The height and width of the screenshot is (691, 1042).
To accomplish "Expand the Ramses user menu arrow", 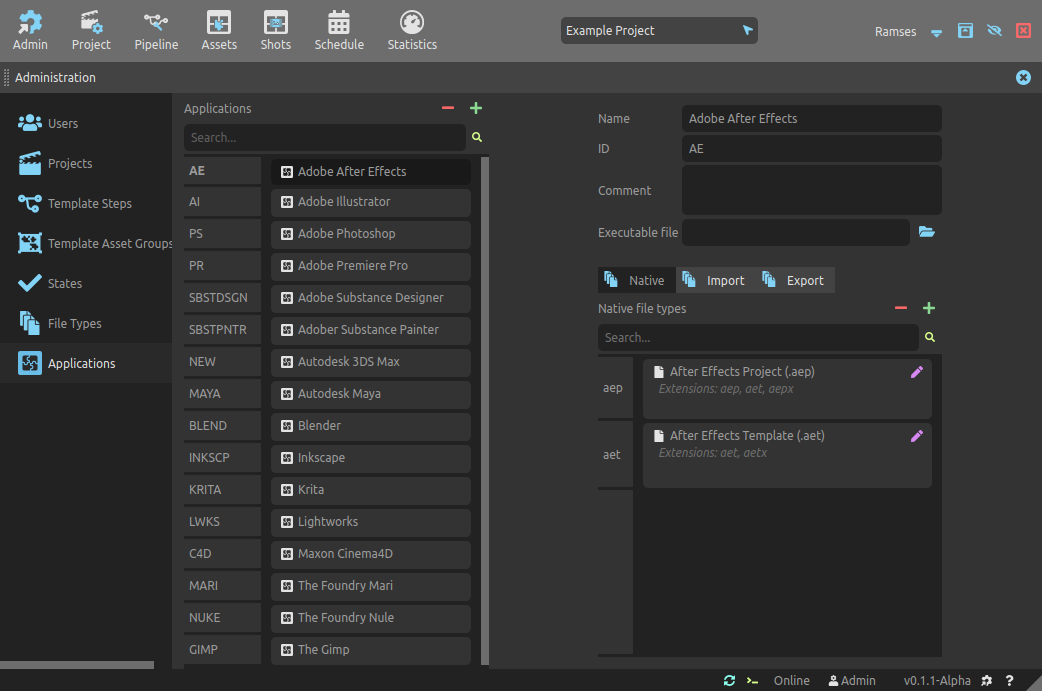I will click(x=937, y=32).
